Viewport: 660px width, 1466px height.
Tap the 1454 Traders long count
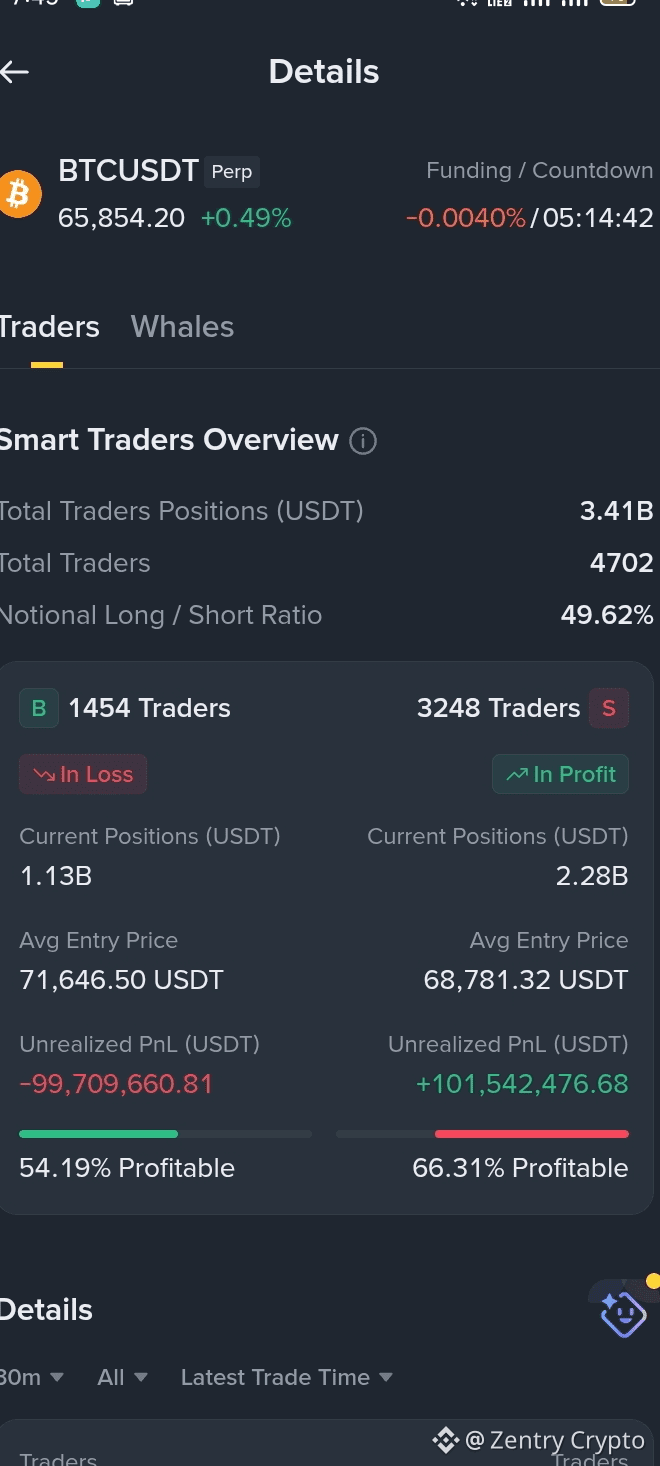(x=149, y=708)
